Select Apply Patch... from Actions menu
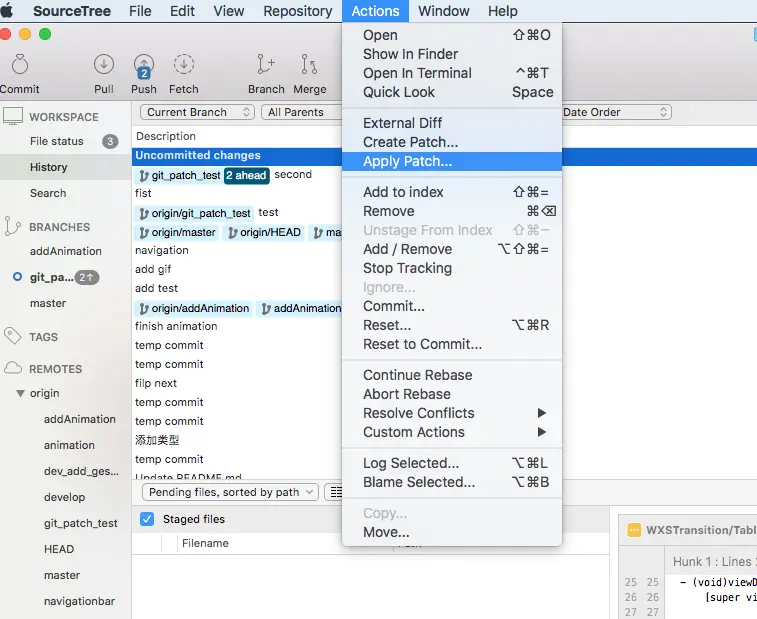 click(x=452, y=161)
